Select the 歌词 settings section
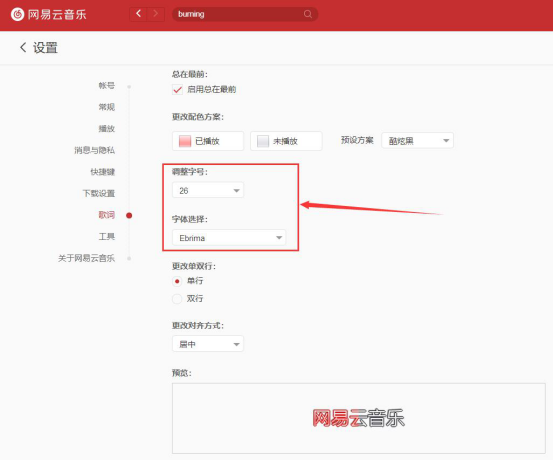The height and width of the screenshot is (460, 553). [x=107, y=215]
